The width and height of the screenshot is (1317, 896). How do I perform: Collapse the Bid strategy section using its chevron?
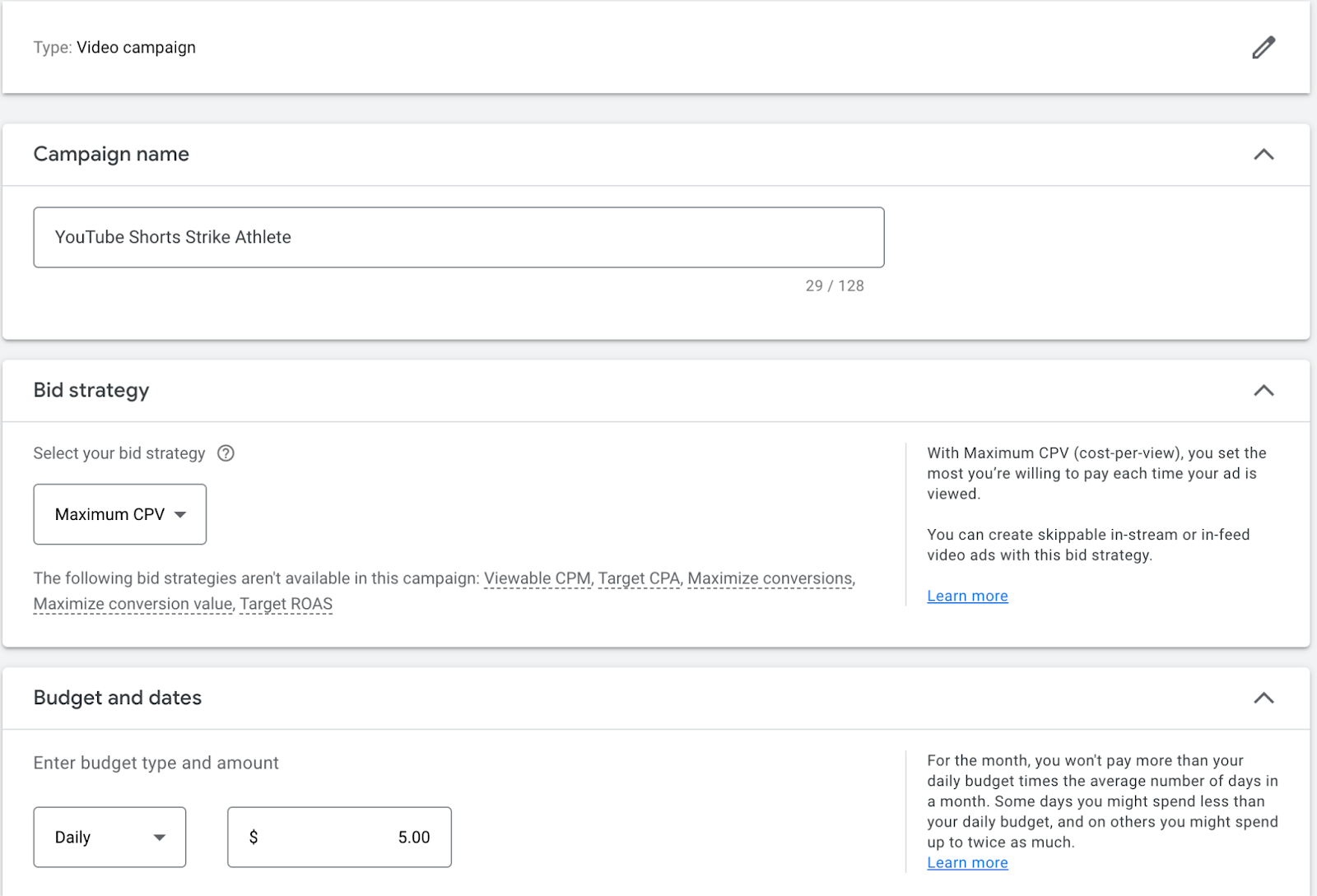point(1263,391)
